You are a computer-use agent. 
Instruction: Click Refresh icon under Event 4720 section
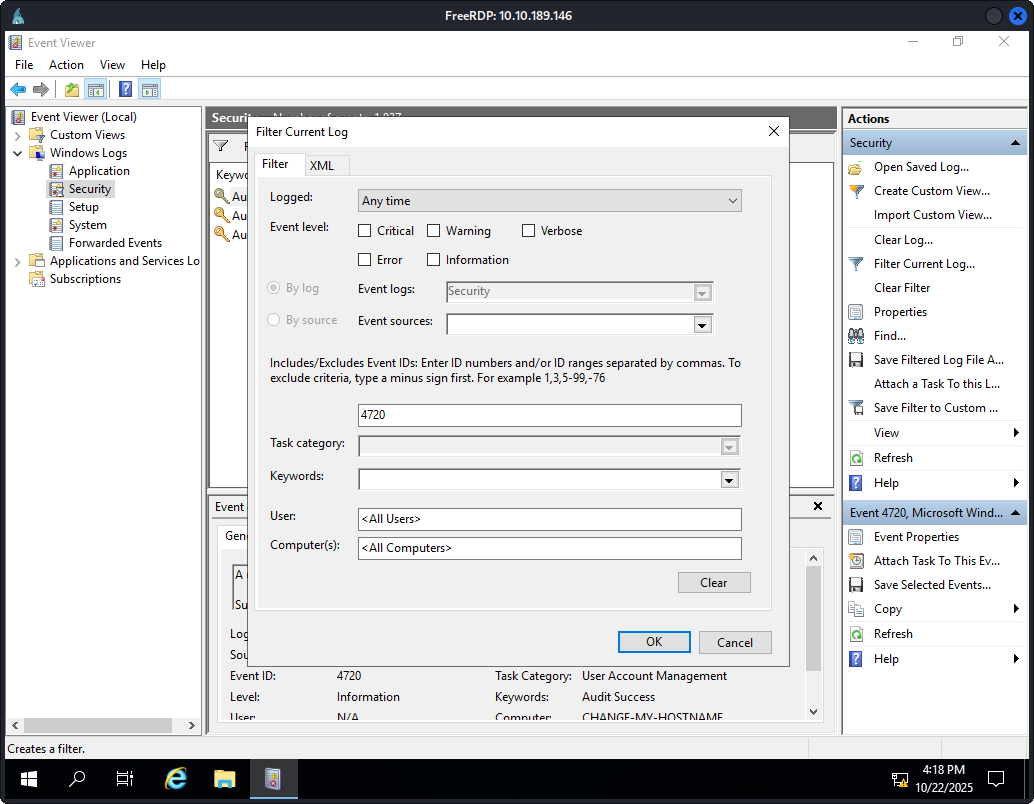pyautogui.click(x=856, y=634)
